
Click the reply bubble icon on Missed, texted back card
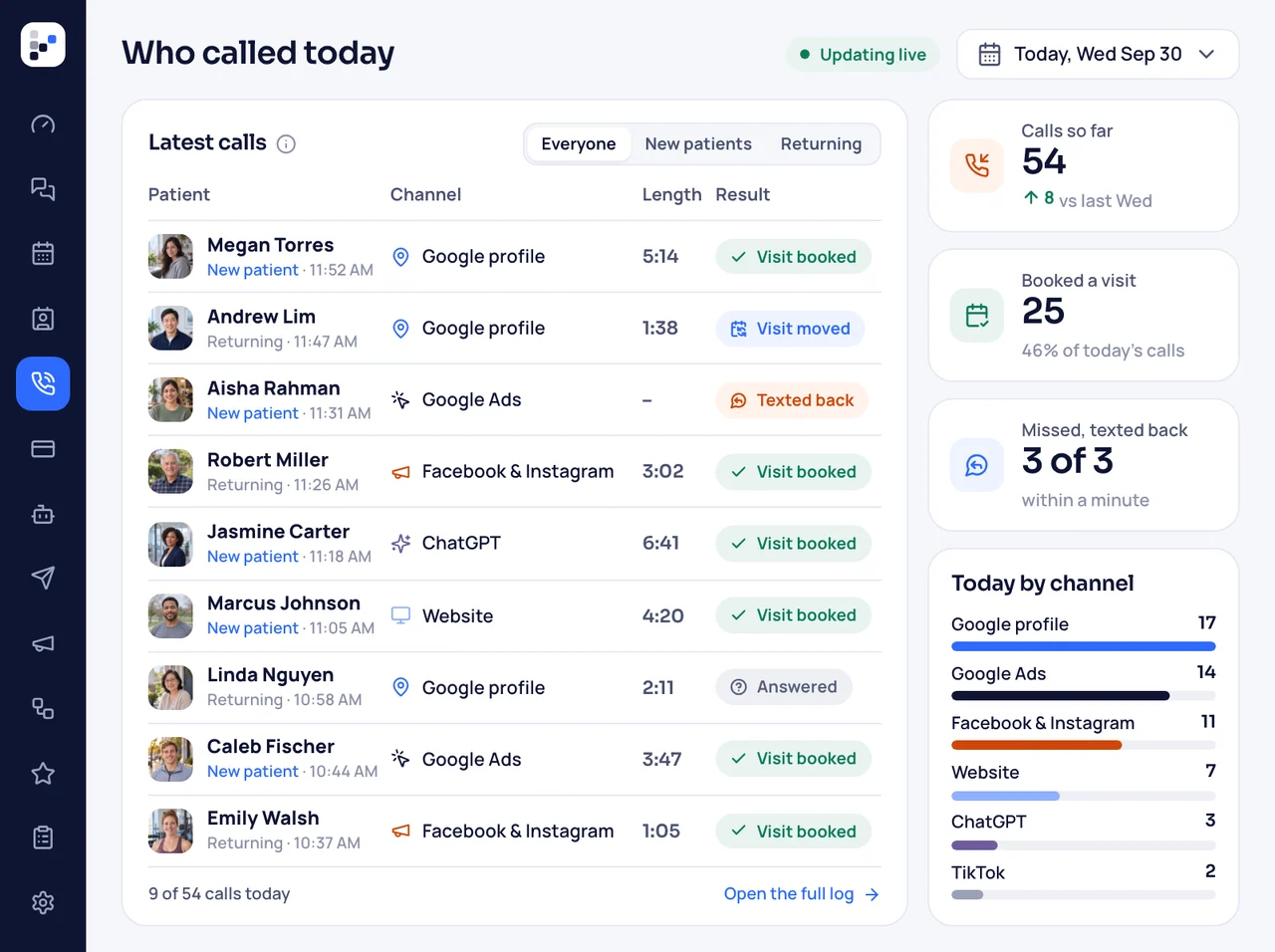pos(977,465)
